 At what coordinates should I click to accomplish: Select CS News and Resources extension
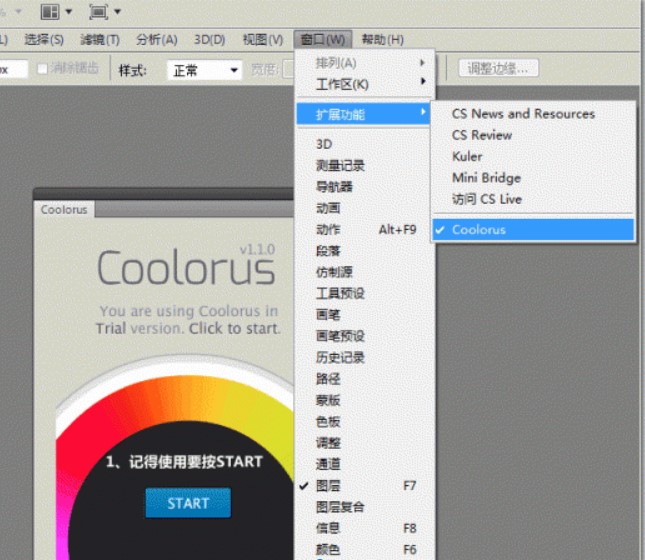pyautogui.click(x=533, y=114)
